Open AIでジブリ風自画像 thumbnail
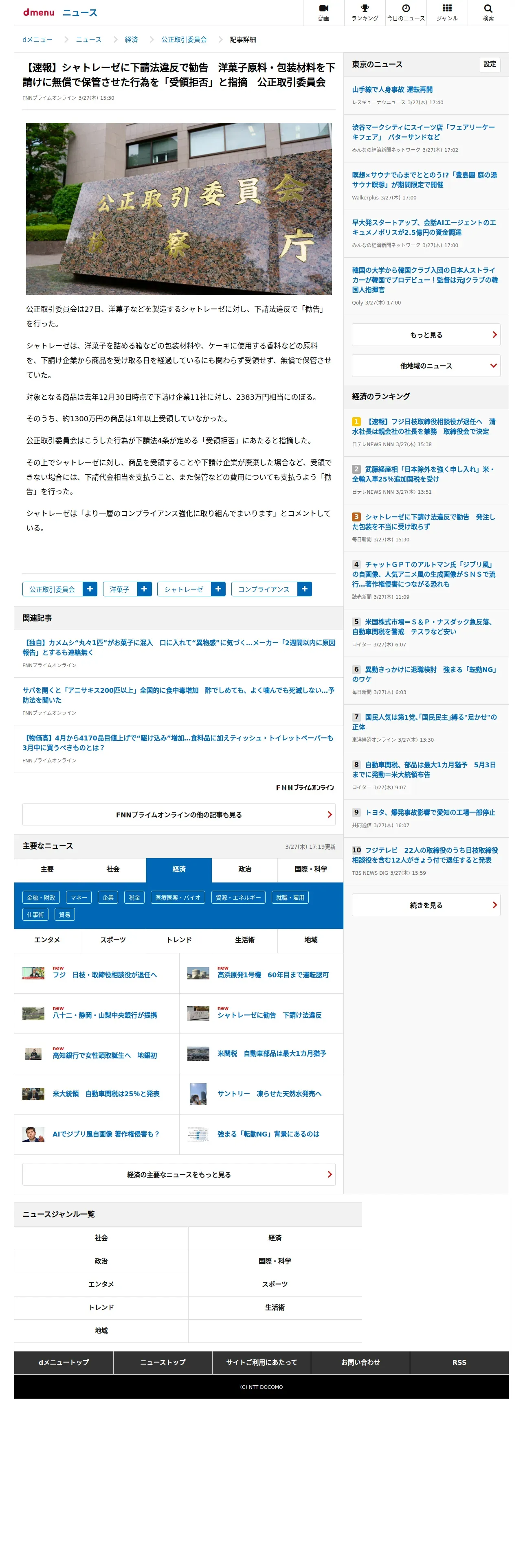The height and width of the screenshot is (1568, 523). (x=33, y=1134)
